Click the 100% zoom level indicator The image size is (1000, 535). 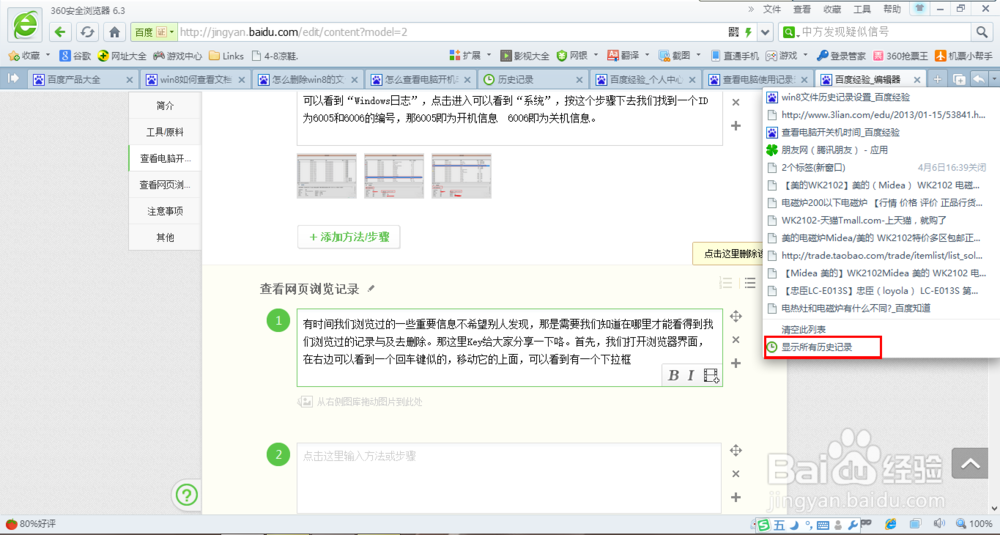[x=974, y=524]
